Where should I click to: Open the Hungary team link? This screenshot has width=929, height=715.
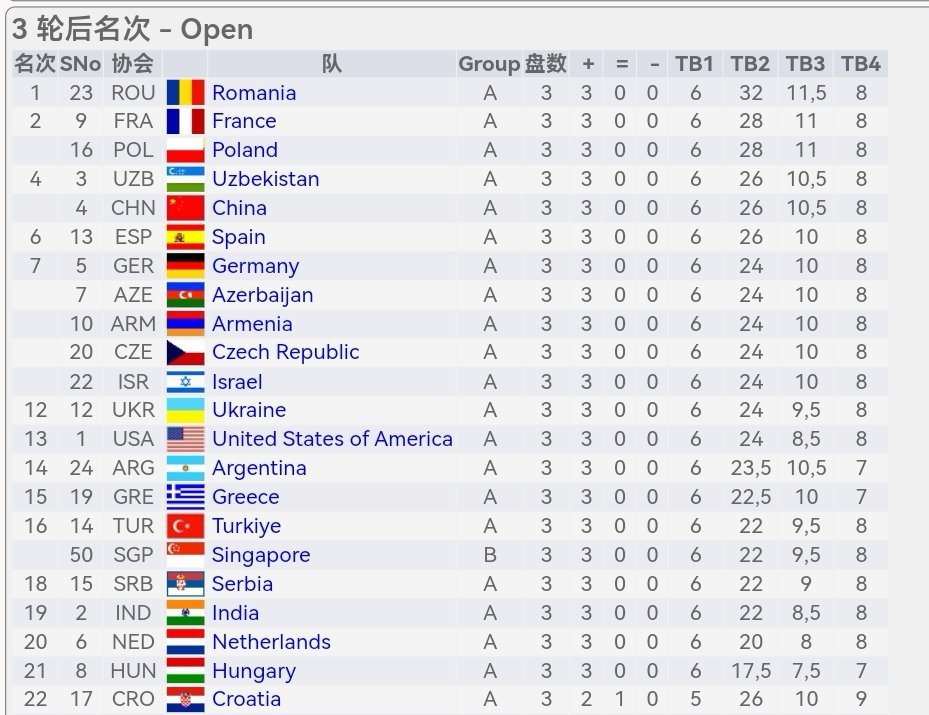[254, 671]
